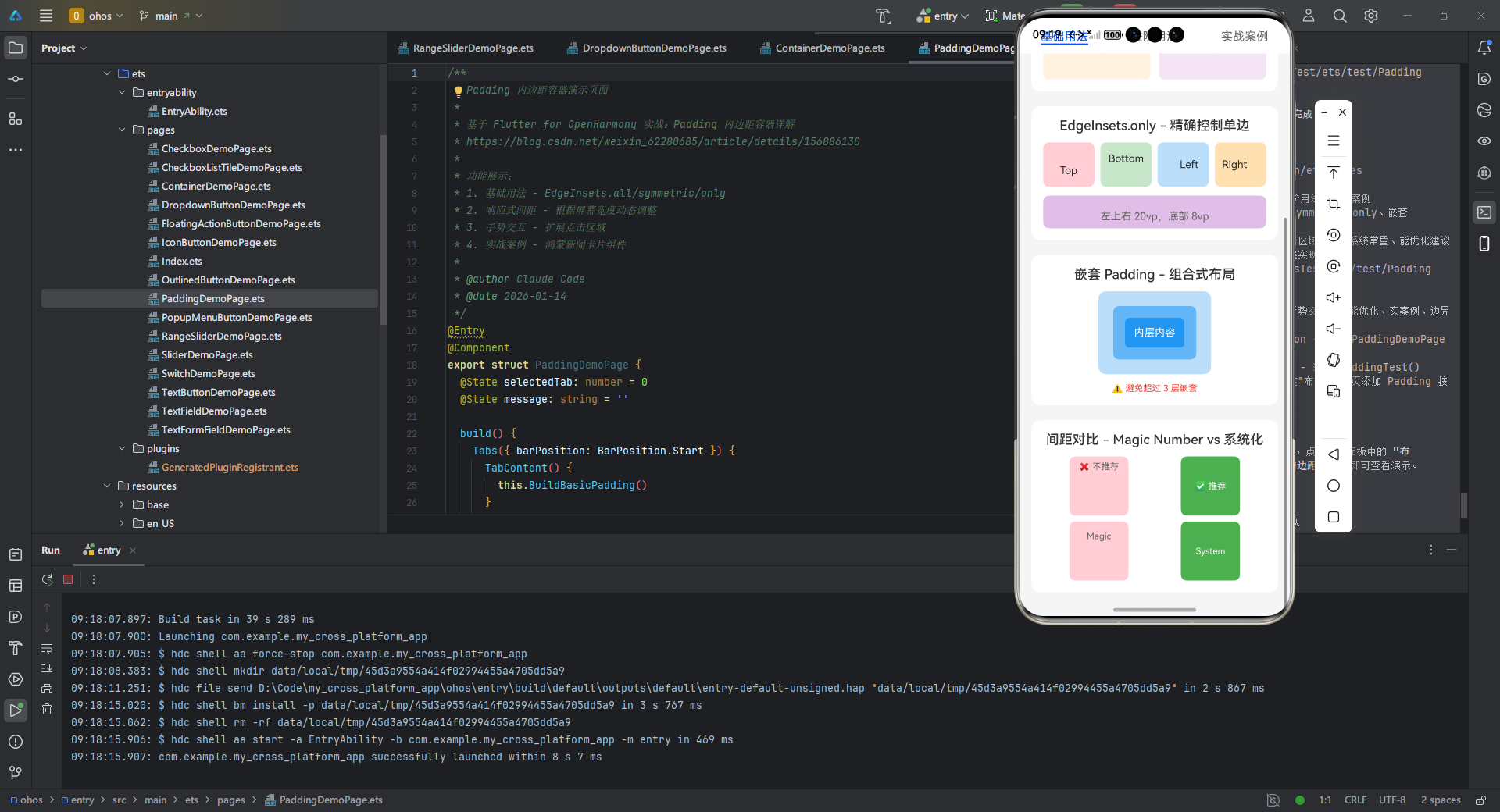
Task: Expand the en_US folder
Action: [122, 523]
